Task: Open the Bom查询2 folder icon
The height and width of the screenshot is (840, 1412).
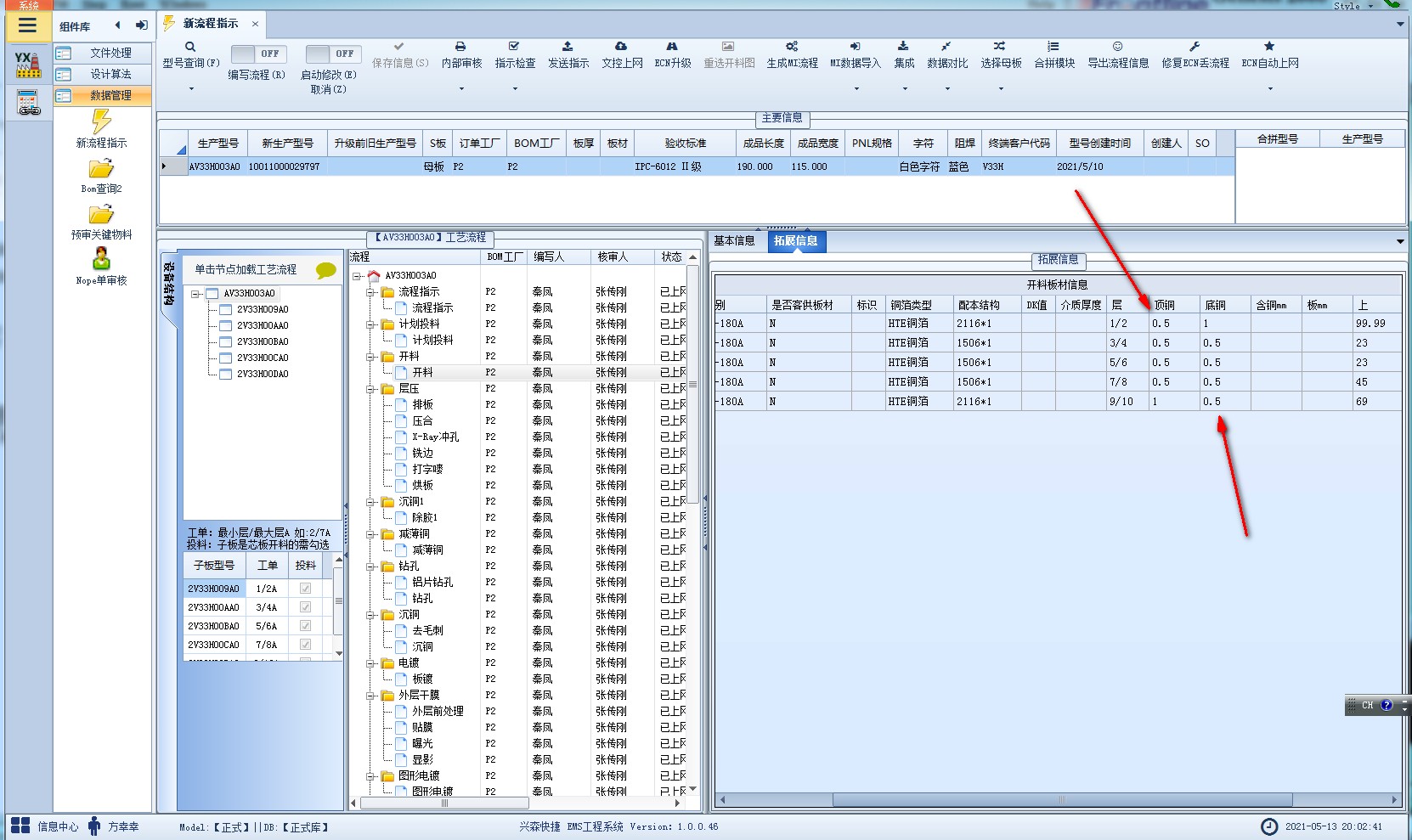Action: (101, 168)
